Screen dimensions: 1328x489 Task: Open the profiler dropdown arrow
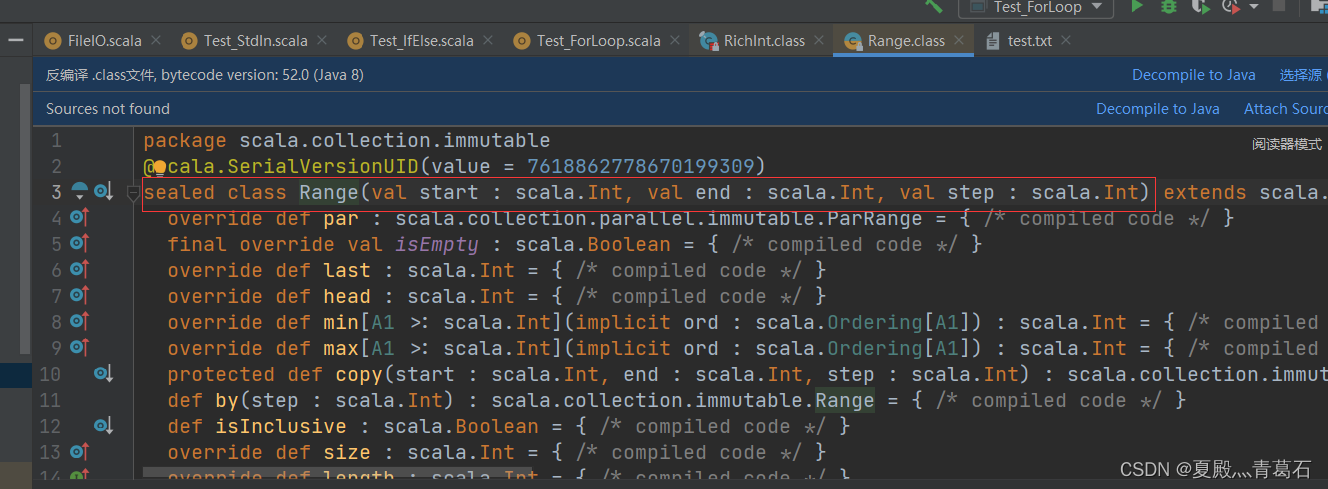click(1254, 6)
